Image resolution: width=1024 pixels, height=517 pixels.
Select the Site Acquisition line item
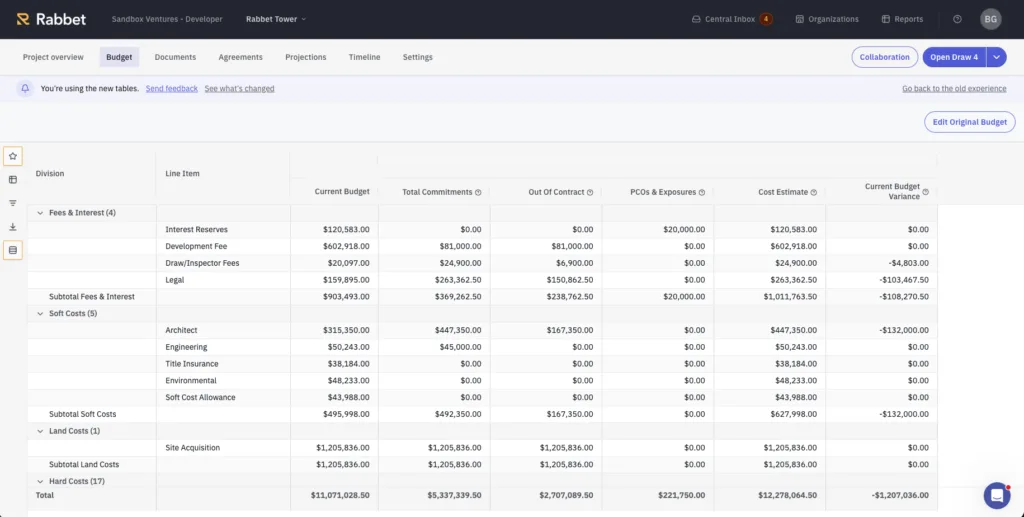point(193,448)
